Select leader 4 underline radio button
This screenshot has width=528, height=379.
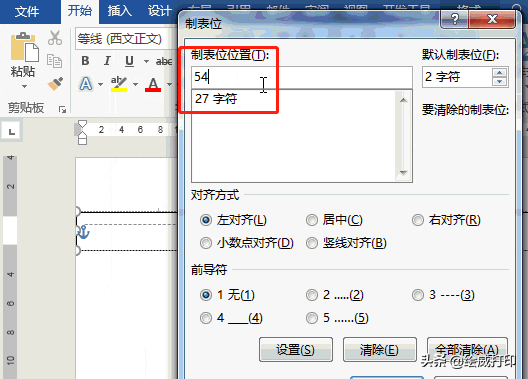[x=206, y=318]
